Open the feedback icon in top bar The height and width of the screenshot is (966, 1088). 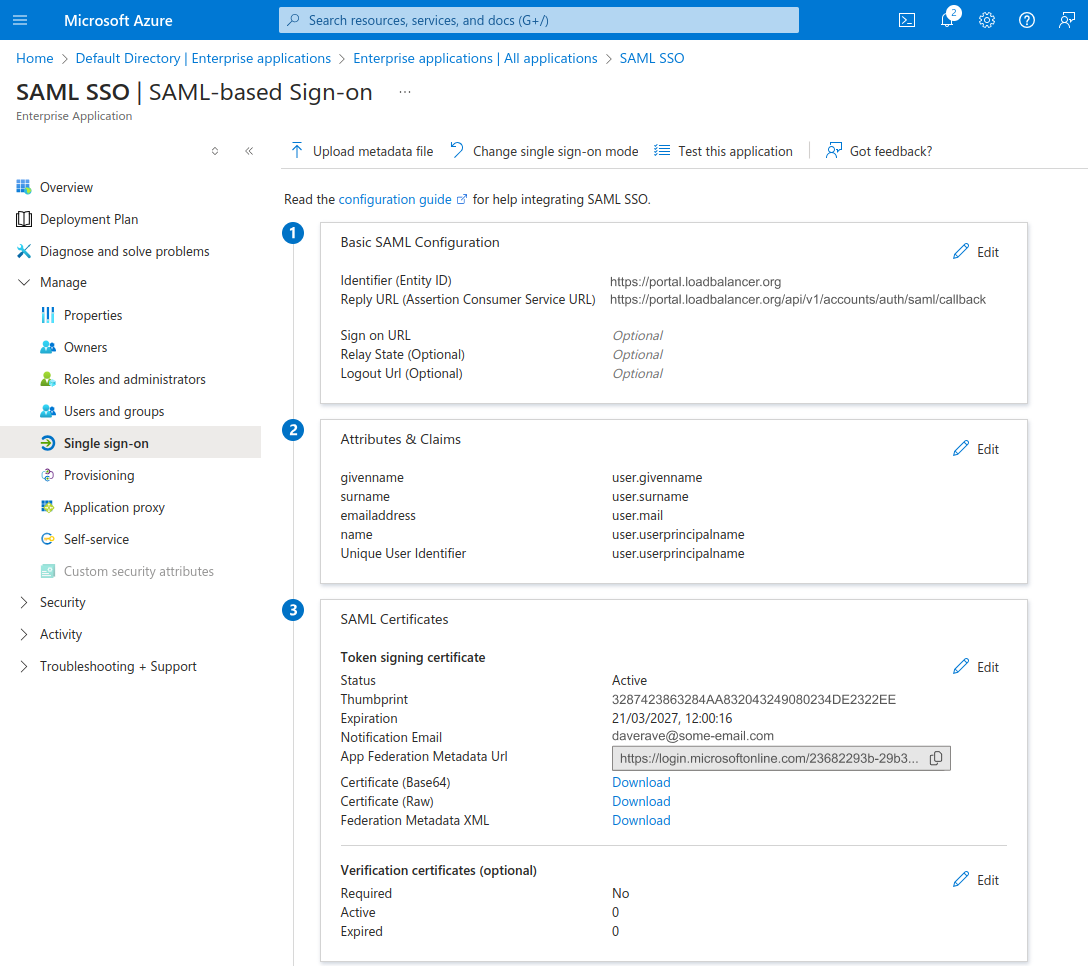point(1066,20)
